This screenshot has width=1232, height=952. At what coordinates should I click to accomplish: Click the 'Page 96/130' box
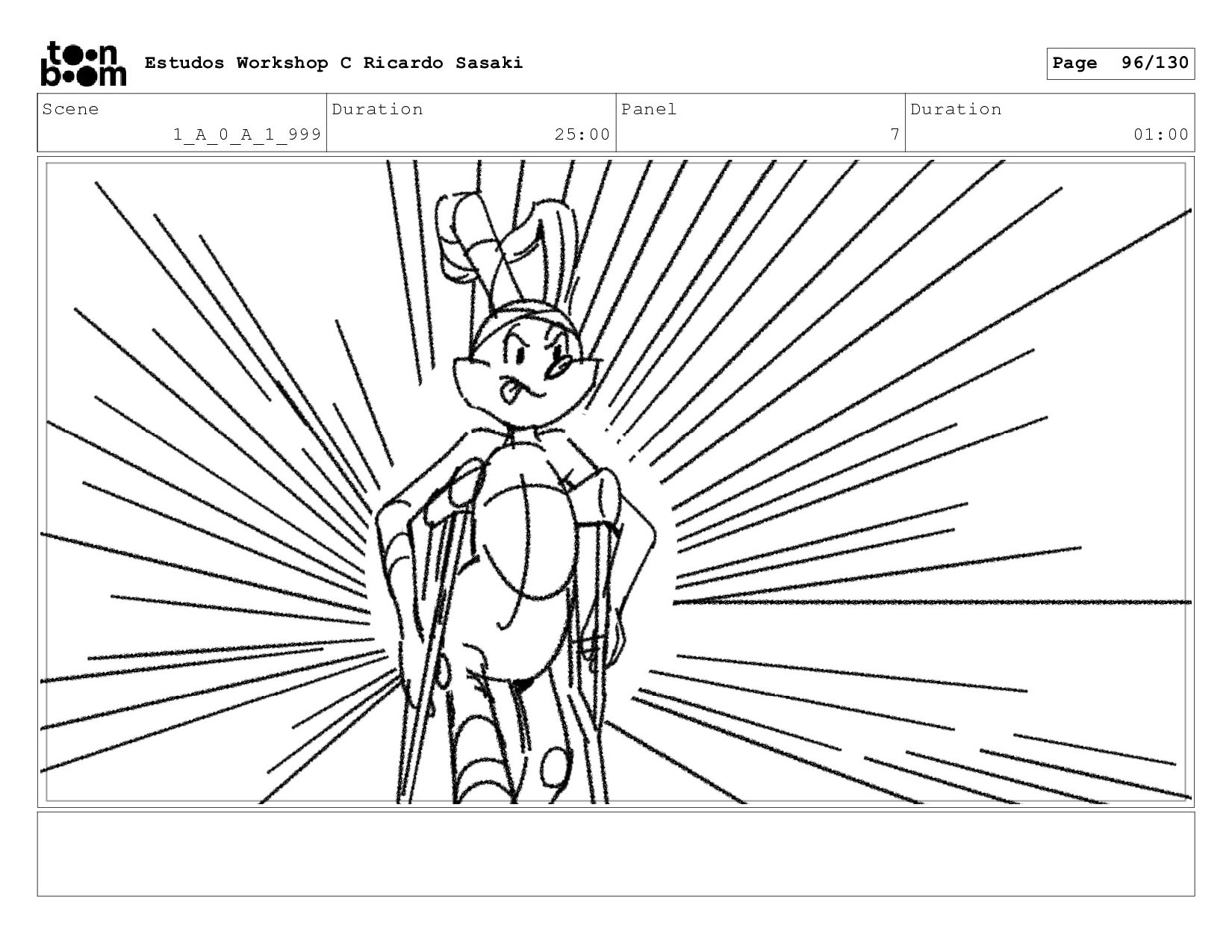pos(1120,63)
